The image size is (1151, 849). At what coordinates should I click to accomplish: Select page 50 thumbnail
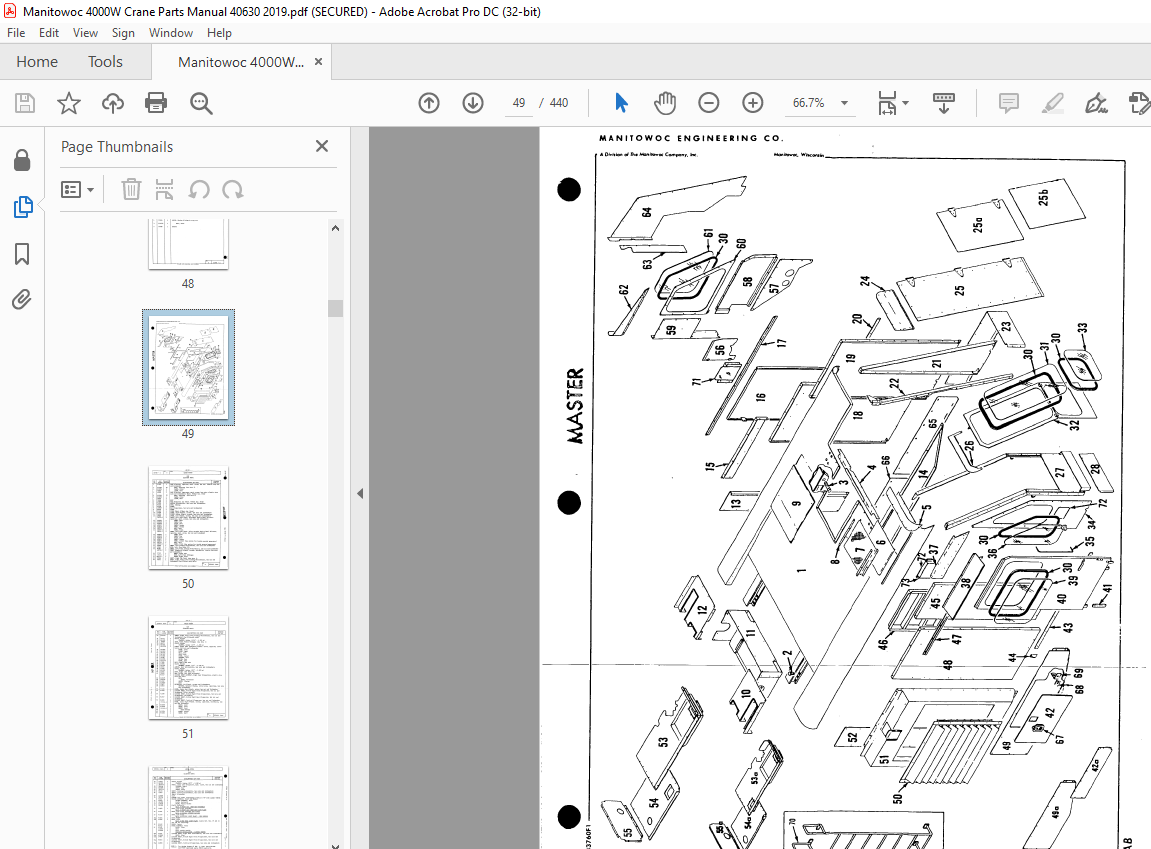[x=188, y=517]
